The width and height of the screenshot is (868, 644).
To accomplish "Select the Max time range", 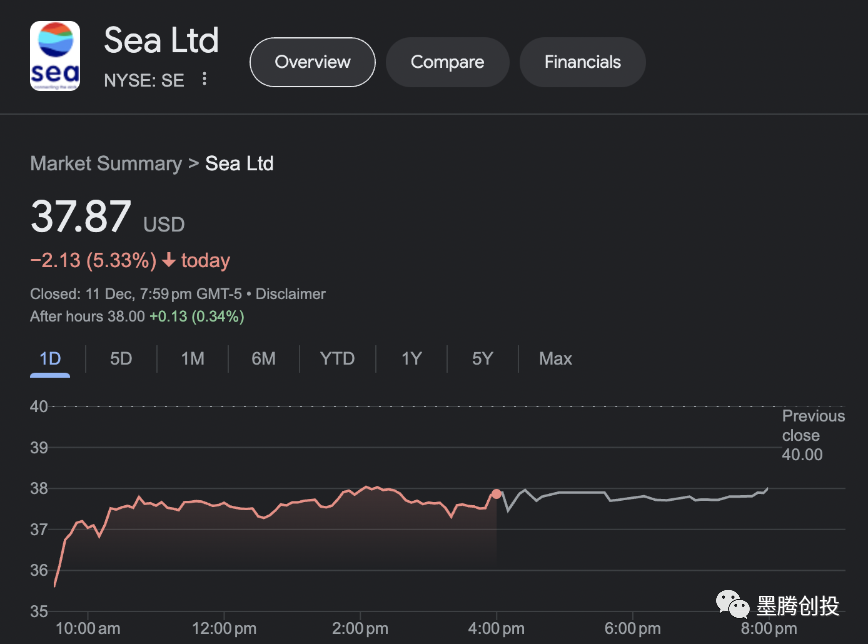I will [x=555, y=359].
